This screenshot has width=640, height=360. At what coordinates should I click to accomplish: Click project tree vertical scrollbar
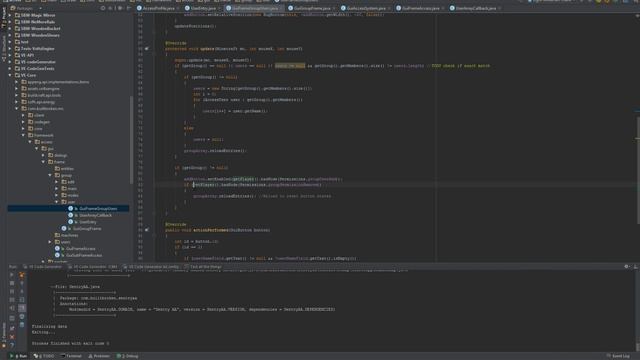coord(131,140)
